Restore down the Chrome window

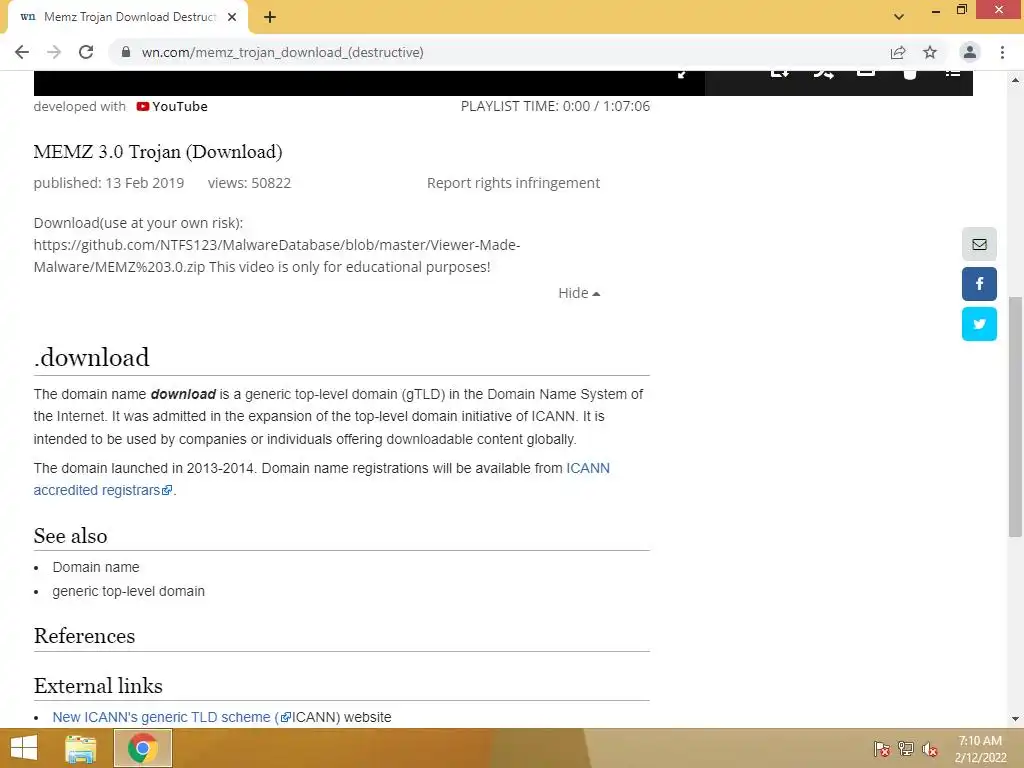click(x=962, y=10)
